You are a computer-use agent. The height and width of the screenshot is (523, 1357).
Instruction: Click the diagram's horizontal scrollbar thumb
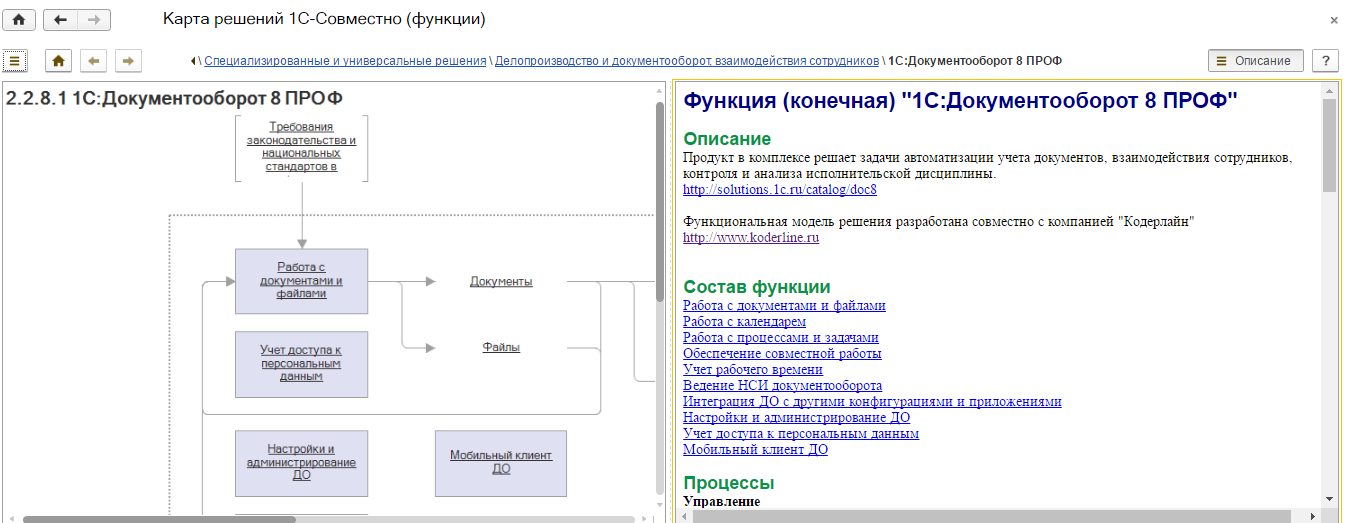[160, 519]
